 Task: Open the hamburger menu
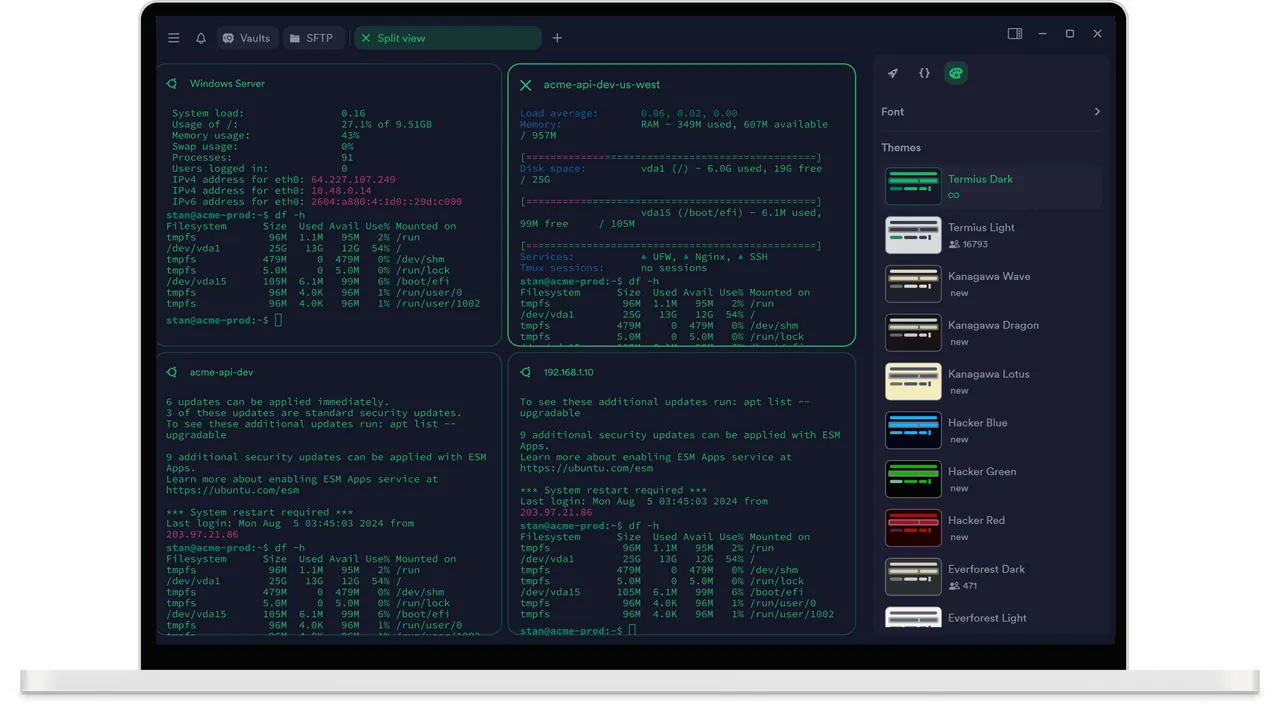174,38
